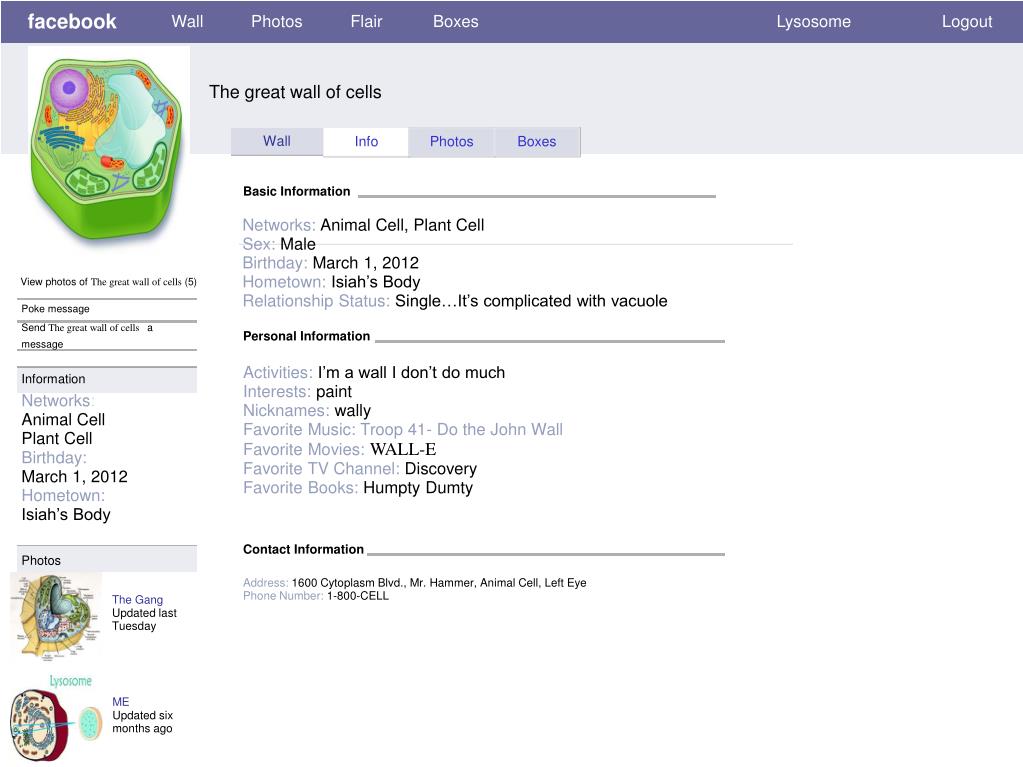Click the Relationship Status text
1023x767 pixels.
[x=531, y=301]
